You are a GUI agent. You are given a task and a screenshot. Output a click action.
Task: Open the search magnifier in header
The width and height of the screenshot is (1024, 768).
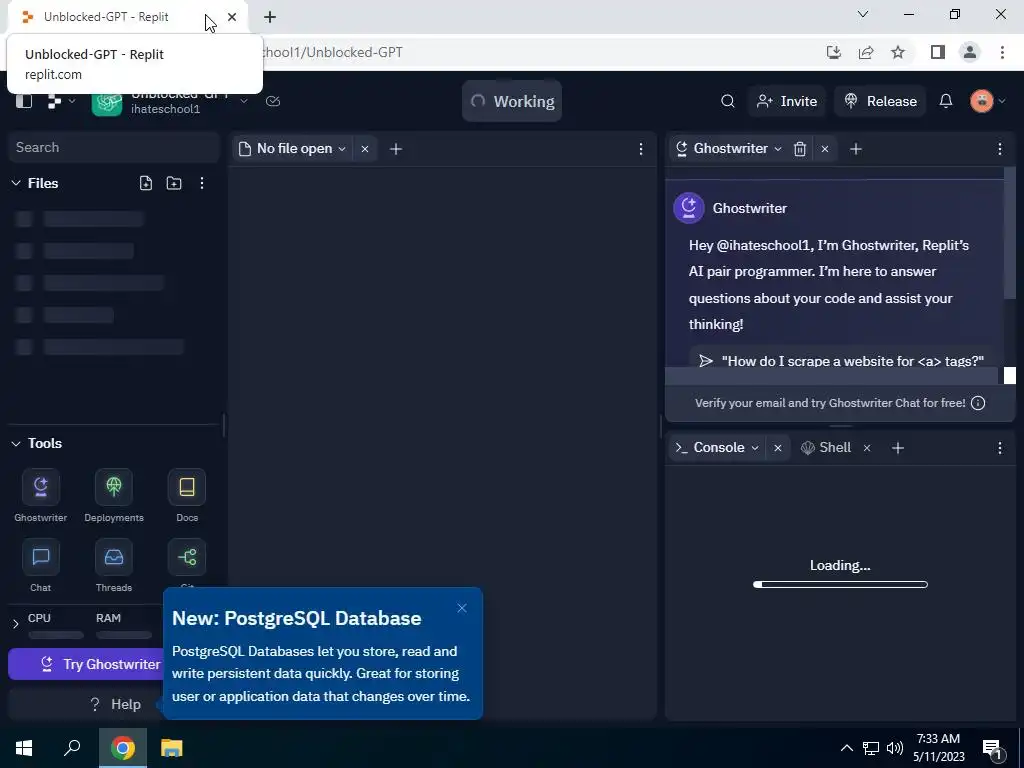tap(728, 101)
